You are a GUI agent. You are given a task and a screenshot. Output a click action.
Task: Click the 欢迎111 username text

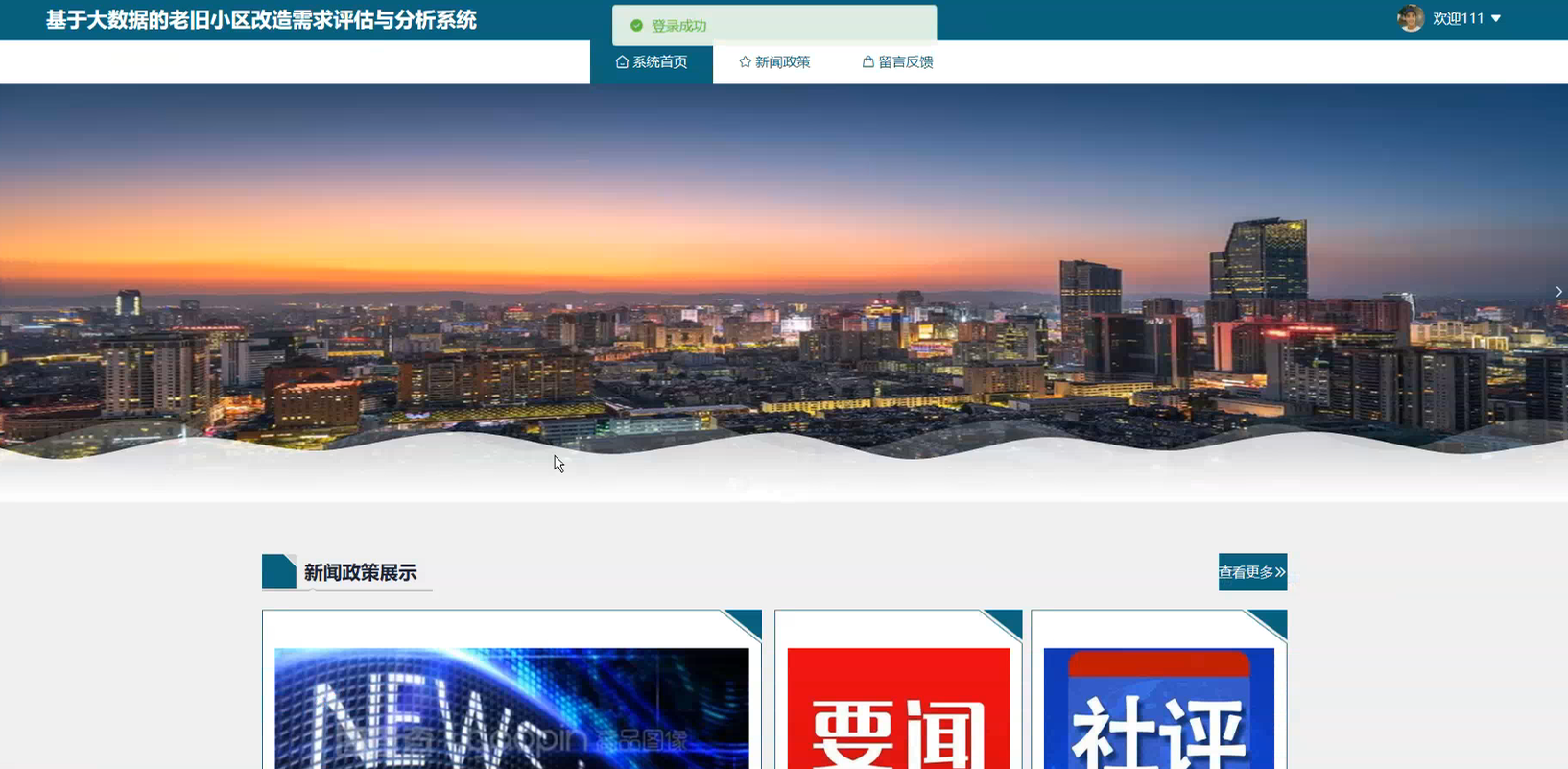coord(1459,19)
